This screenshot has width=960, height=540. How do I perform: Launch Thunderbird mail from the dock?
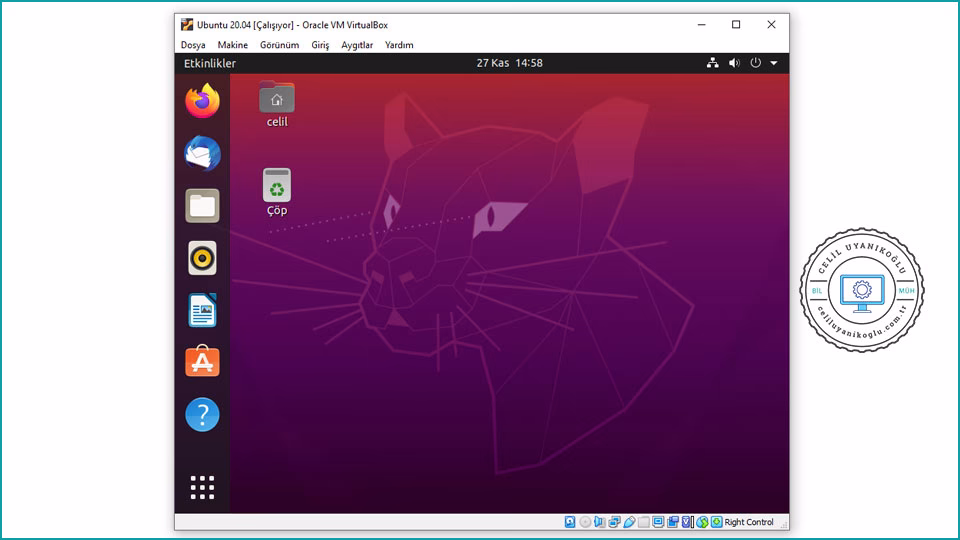coord(203,153)
